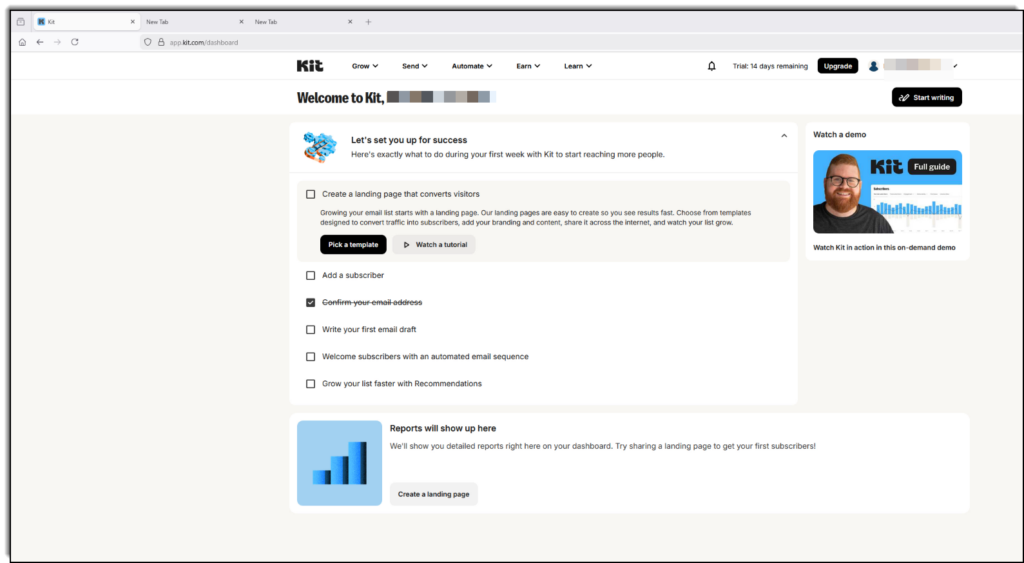The height and width of the screenshot is (563, 1024).
Task: Click the 'Write your first email draft' label
Action: (369, 330)
